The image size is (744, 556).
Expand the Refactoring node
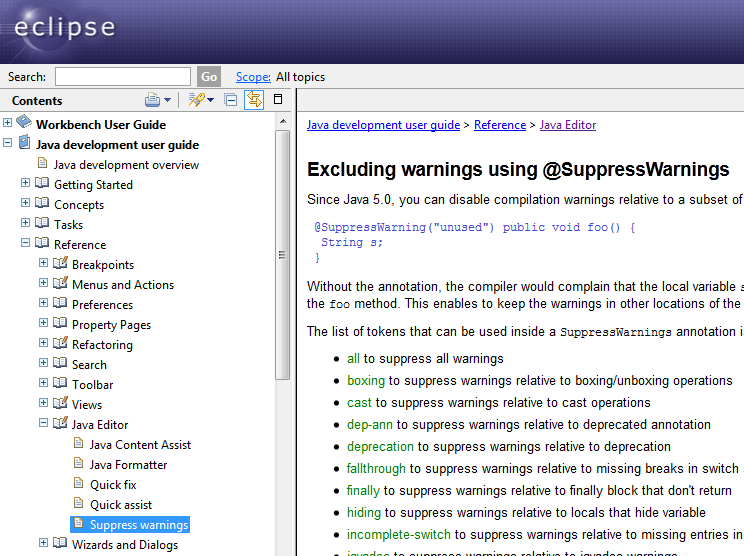43,342
